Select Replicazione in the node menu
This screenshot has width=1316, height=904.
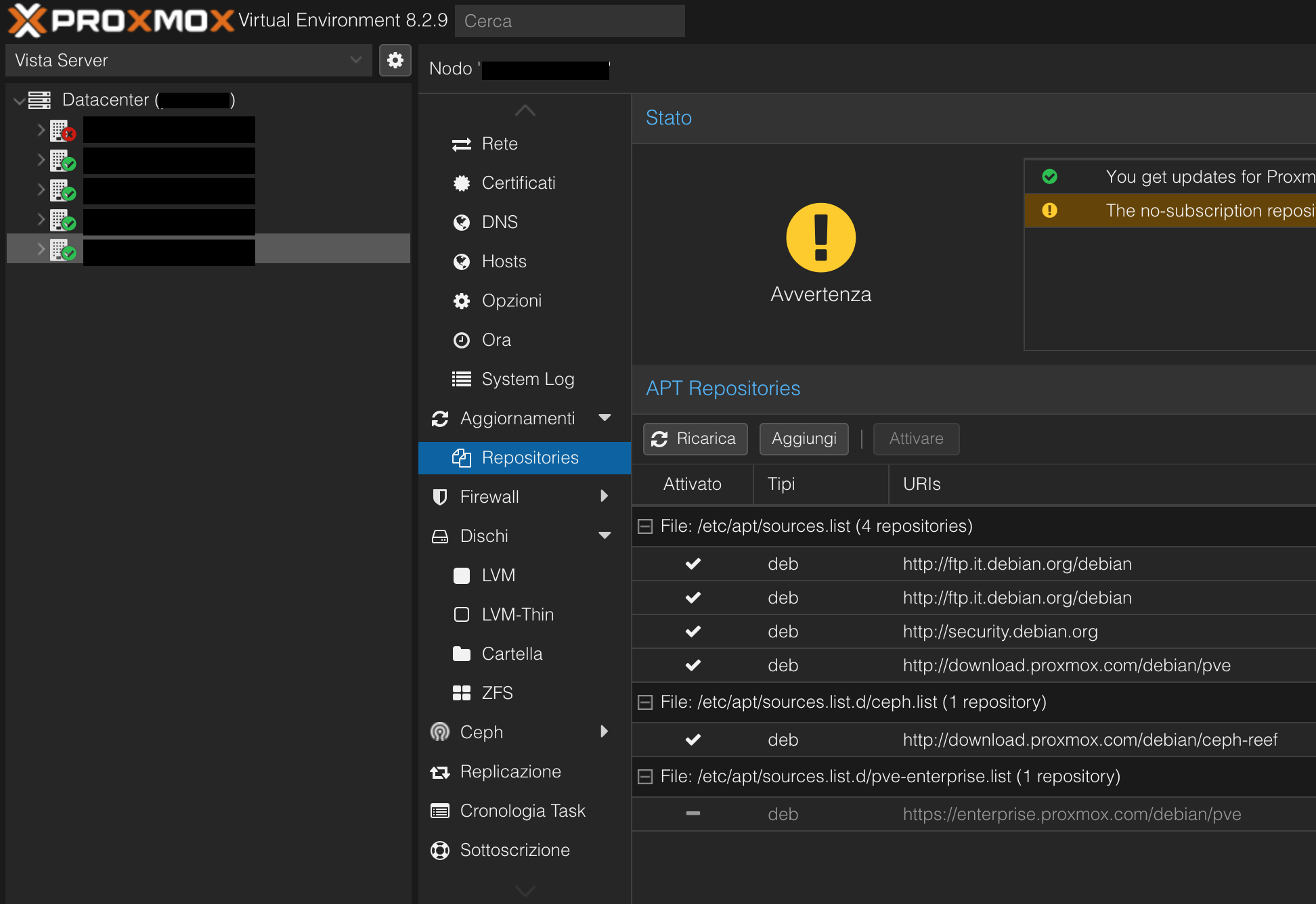click(510, 771)
